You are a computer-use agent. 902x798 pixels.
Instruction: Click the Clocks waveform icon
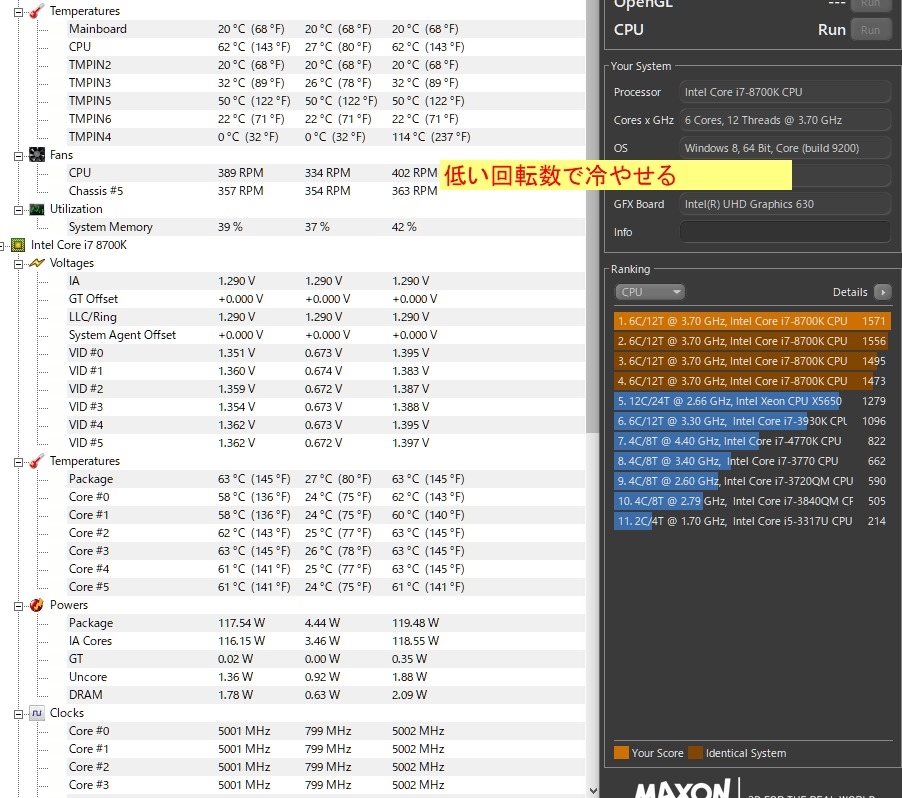coord(37,713)
